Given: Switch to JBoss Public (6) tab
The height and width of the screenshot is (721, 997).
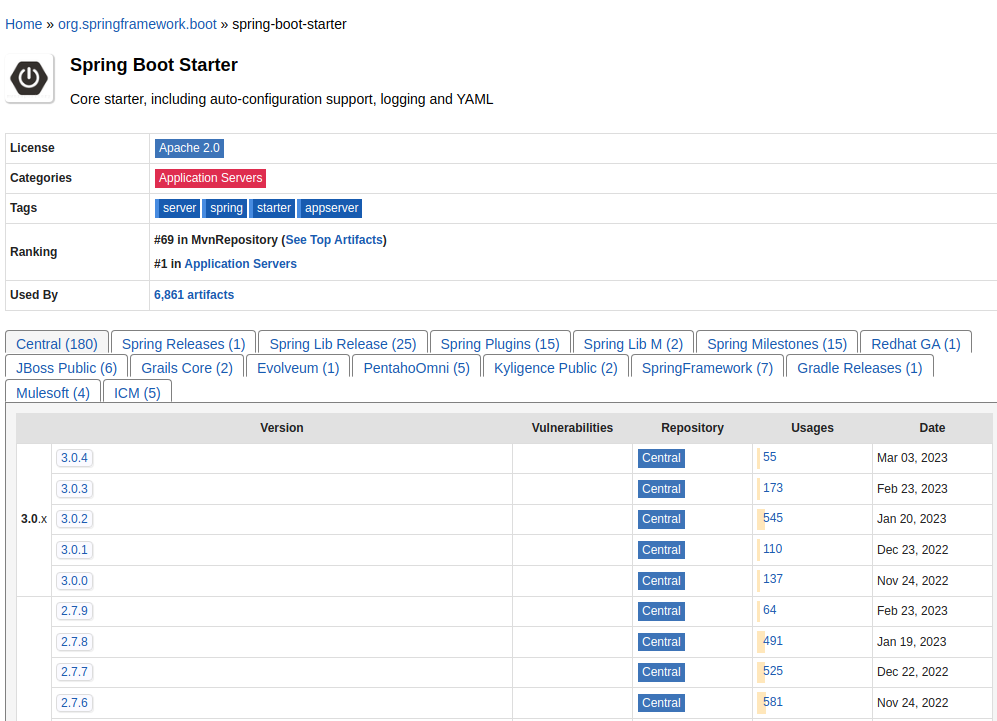Looking at the screenshot, I should (67, 368).
